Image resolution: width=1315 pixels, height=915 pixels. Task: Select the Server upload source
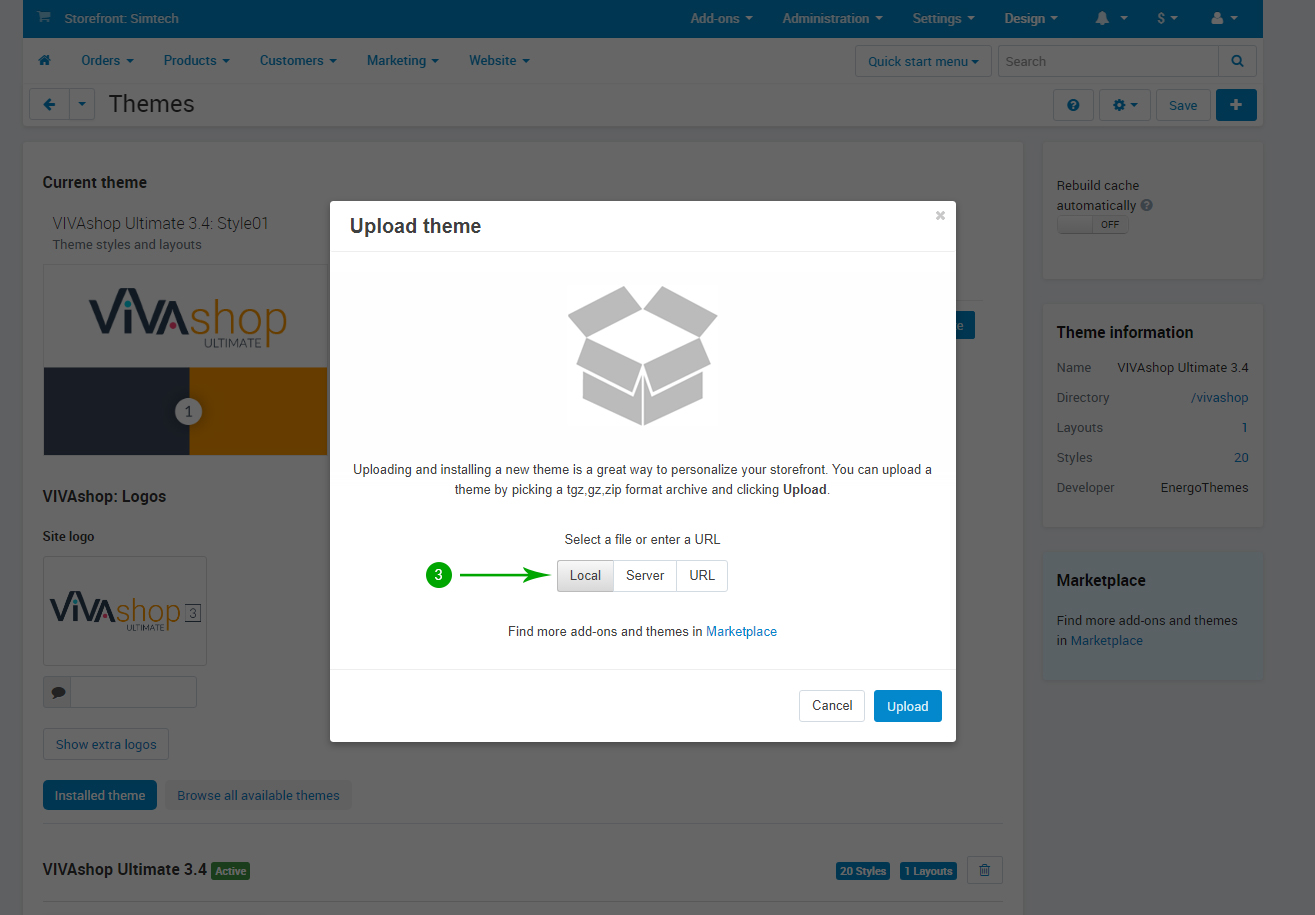point(645,575)
